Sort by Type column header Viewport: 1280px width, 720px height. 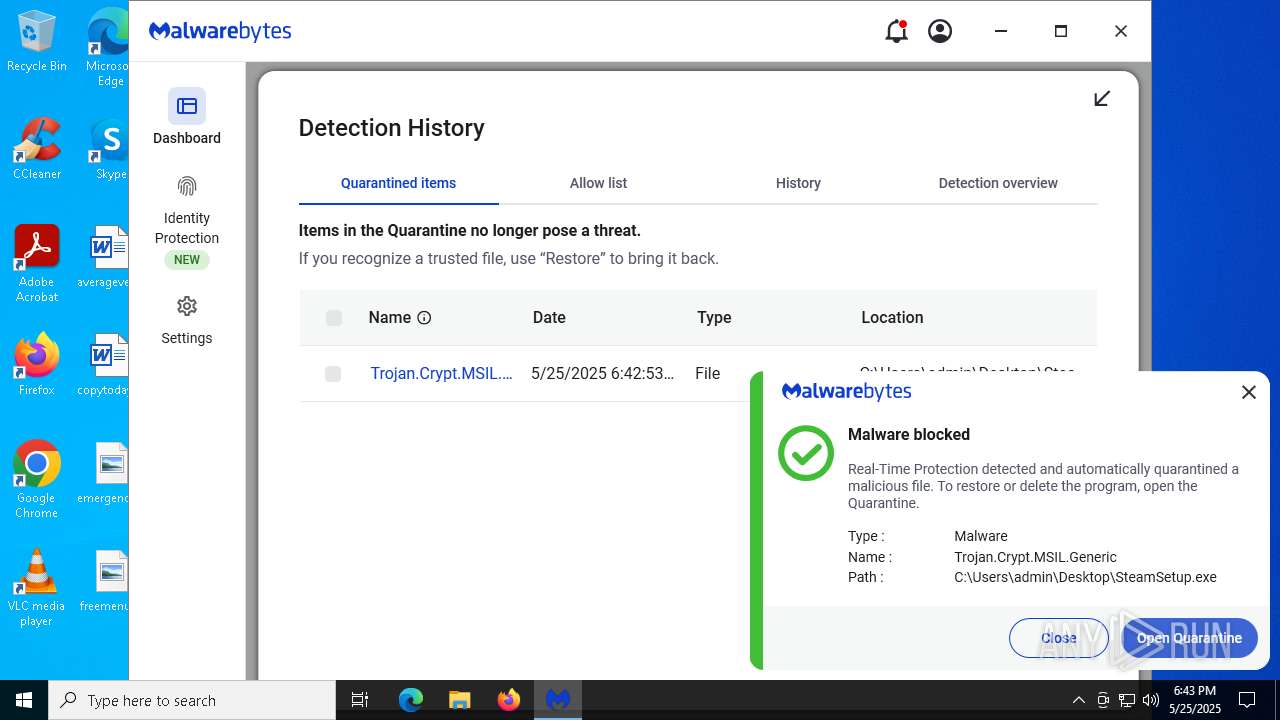(714, 317)
